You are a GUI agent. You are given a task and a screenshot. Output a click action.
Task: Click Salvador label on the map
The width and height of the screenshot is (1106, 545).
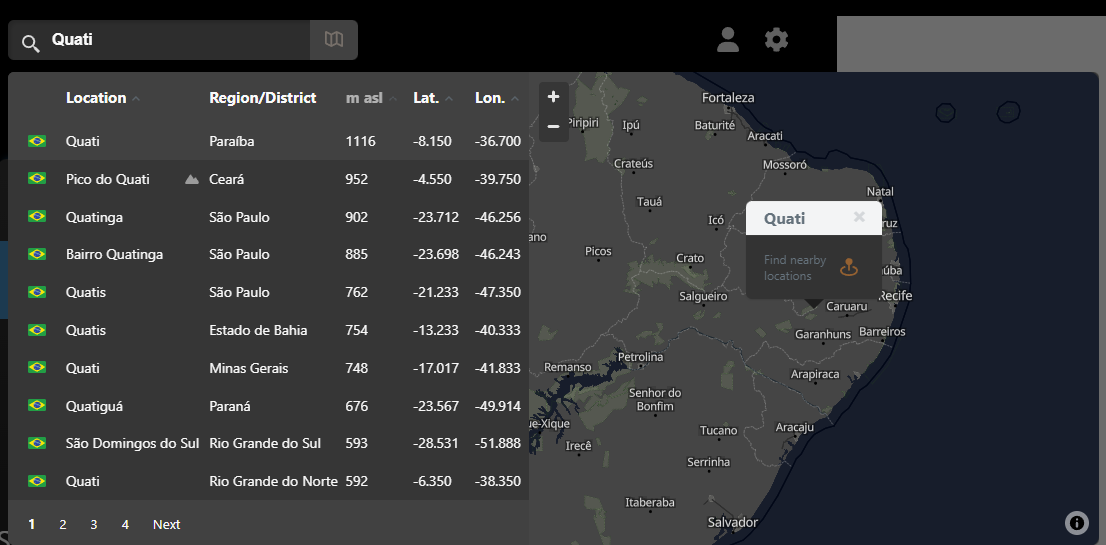tap(733, 522)
